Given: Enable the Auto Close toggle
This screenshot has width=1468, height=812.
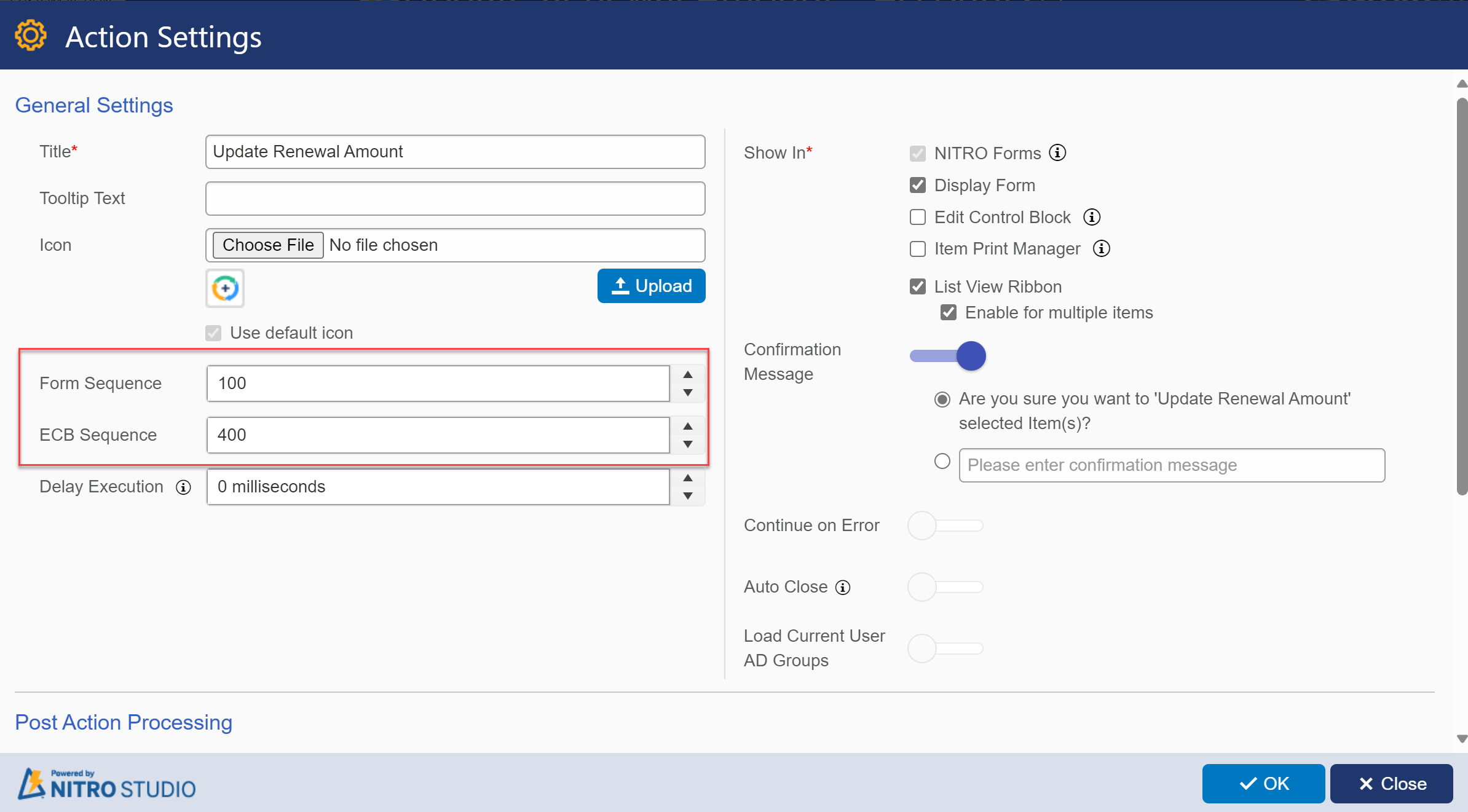Looking at the screenshot, I should (945, 587).
